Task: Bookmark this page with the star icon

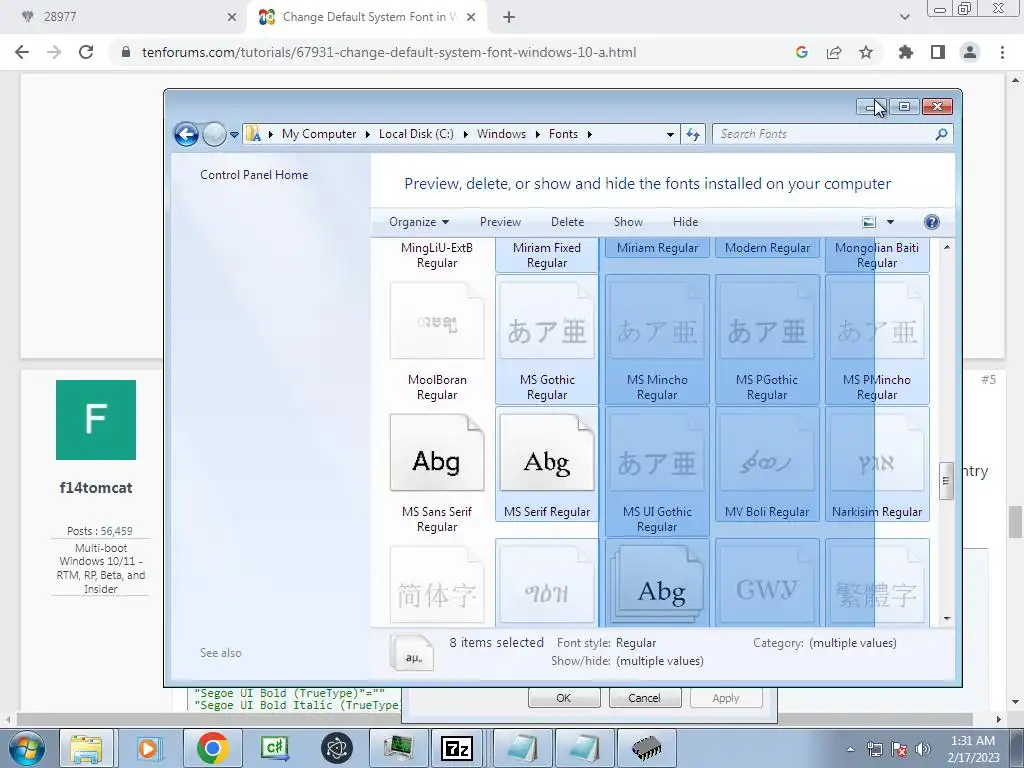Action: click(x=866, y=52)
